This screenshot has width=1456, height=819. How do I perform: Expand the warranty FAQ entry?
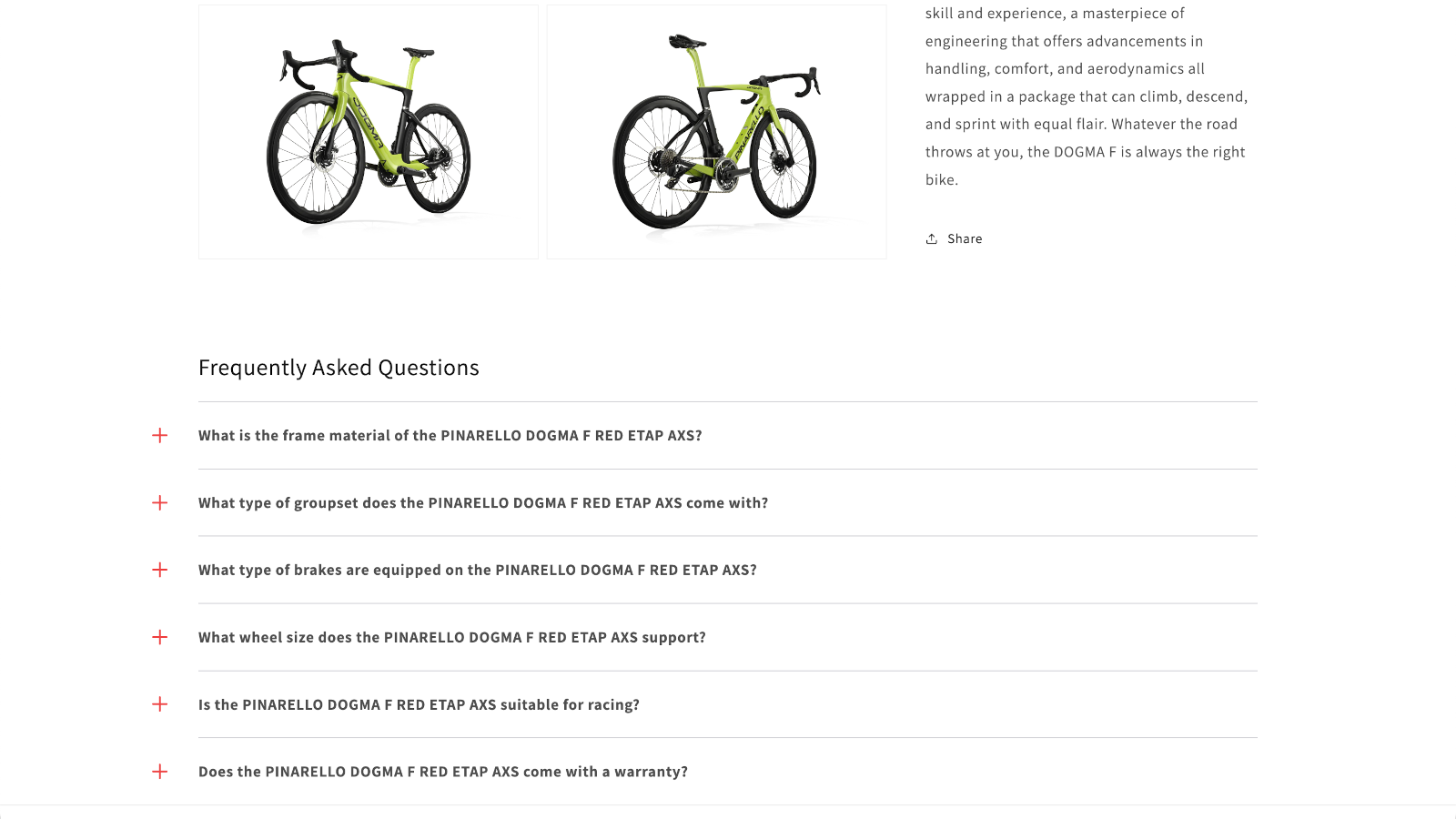(x=443, y=771)
